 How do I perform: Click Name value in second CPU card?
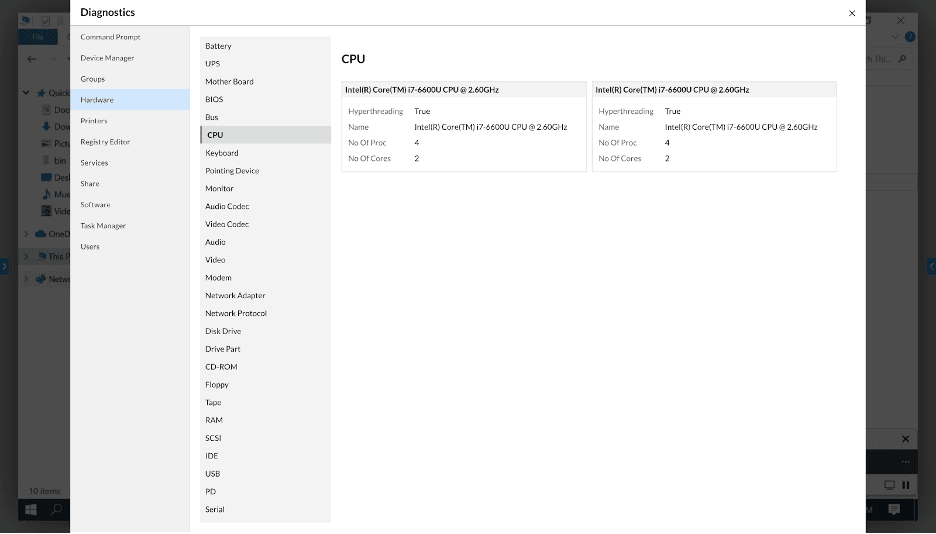pos(741,127)
